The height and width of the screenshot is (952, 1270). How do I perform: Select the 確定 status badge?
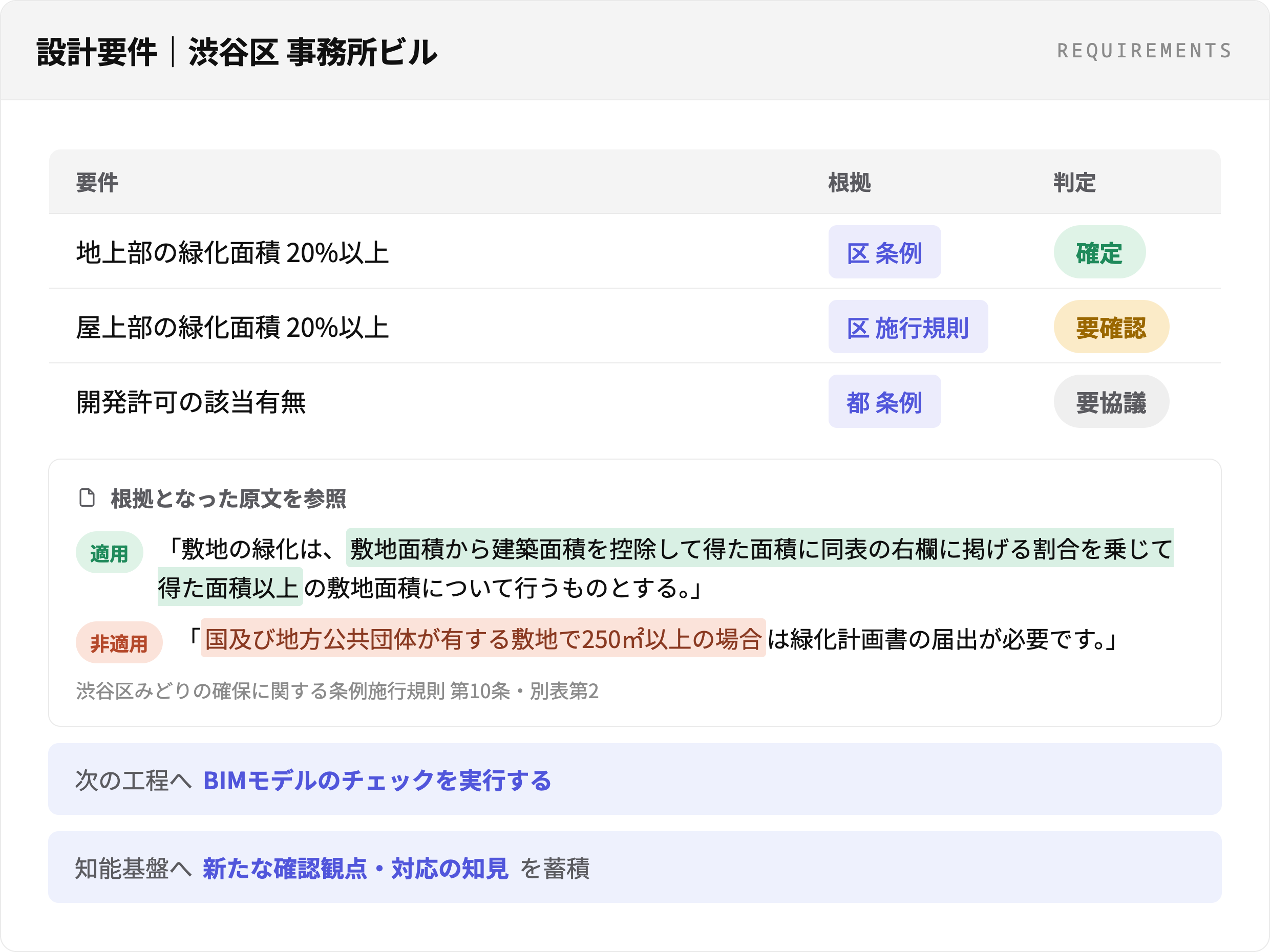tap(1099, 252)
